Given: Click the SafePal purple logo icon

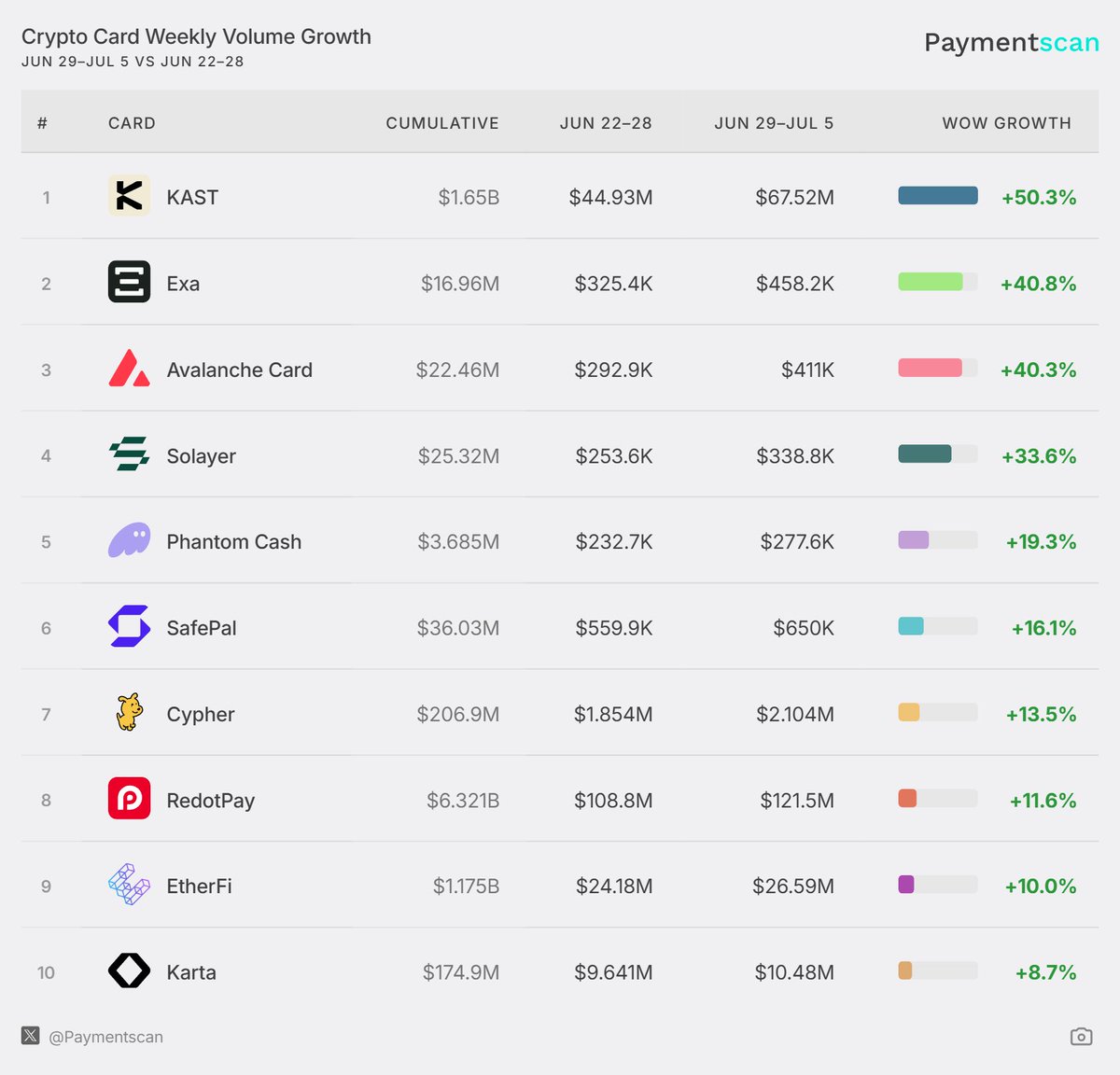Looking at the screenshot, I should click(129, 626).
